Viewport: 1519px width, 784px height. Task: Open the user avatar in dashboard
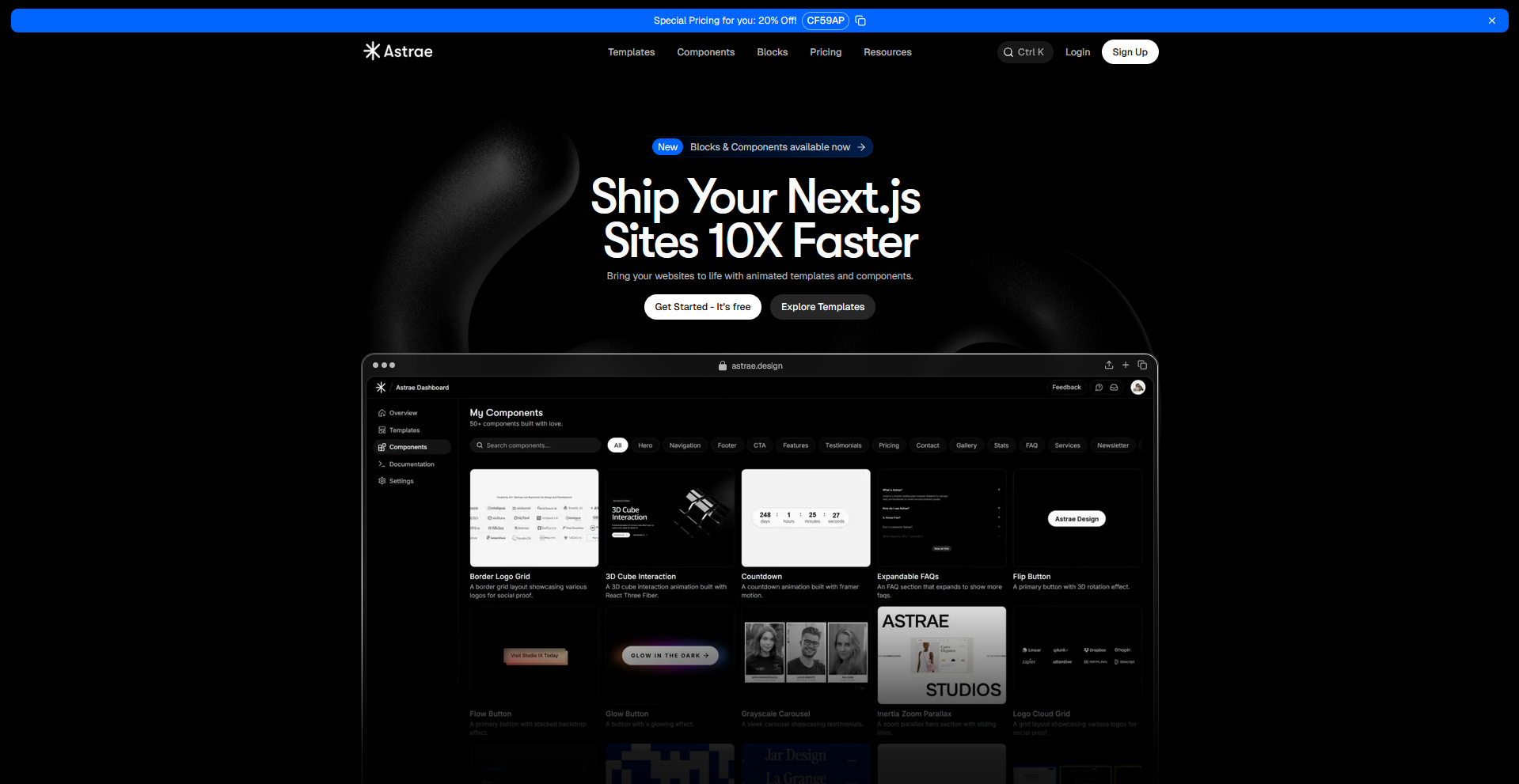point(1137,387)
